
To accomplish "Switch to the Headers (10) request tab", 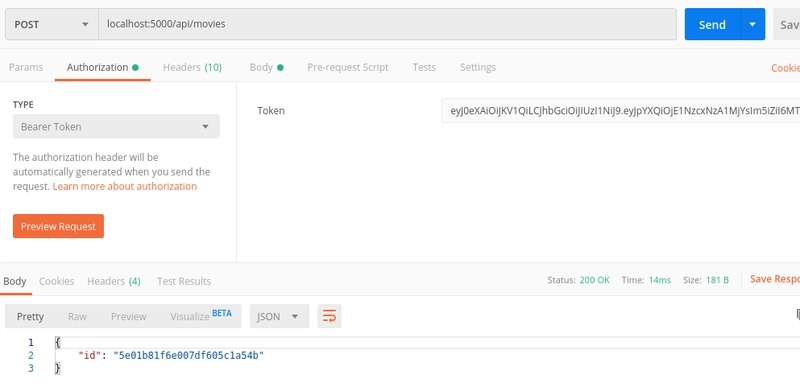I will (192, 67).
